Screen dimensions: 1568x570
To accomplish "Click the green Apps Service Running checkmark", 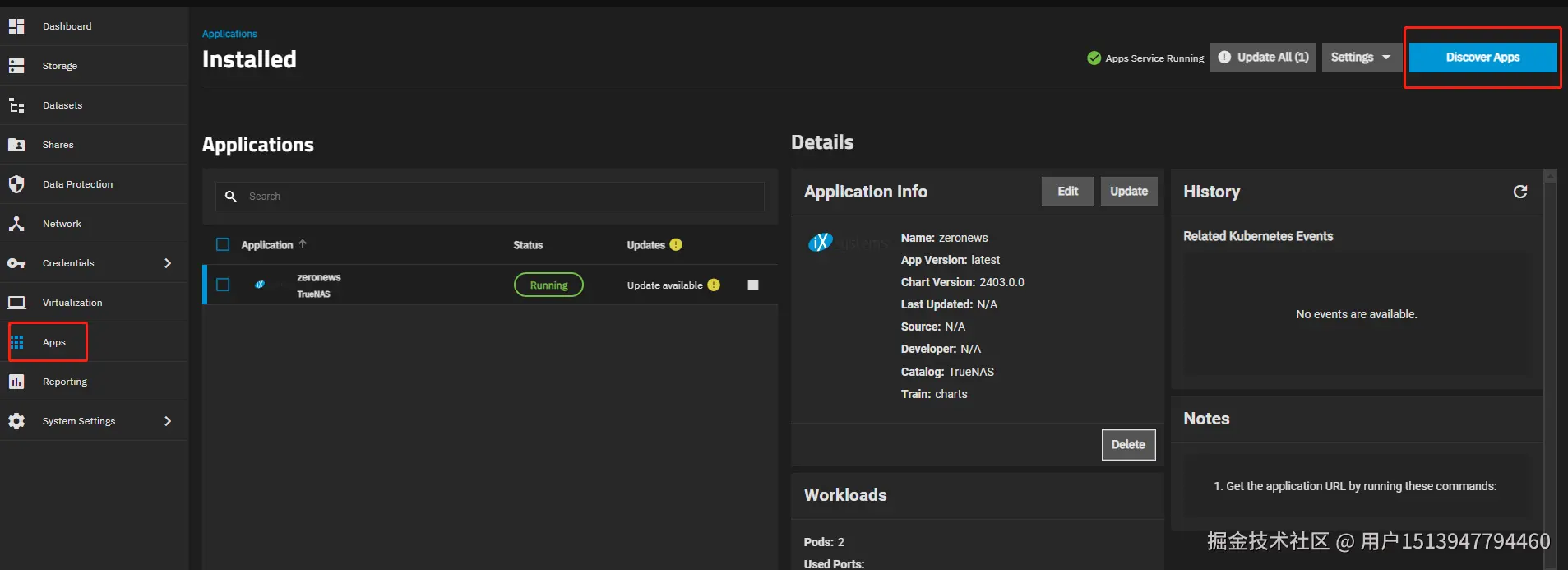I will click(x=1094, y=58).
